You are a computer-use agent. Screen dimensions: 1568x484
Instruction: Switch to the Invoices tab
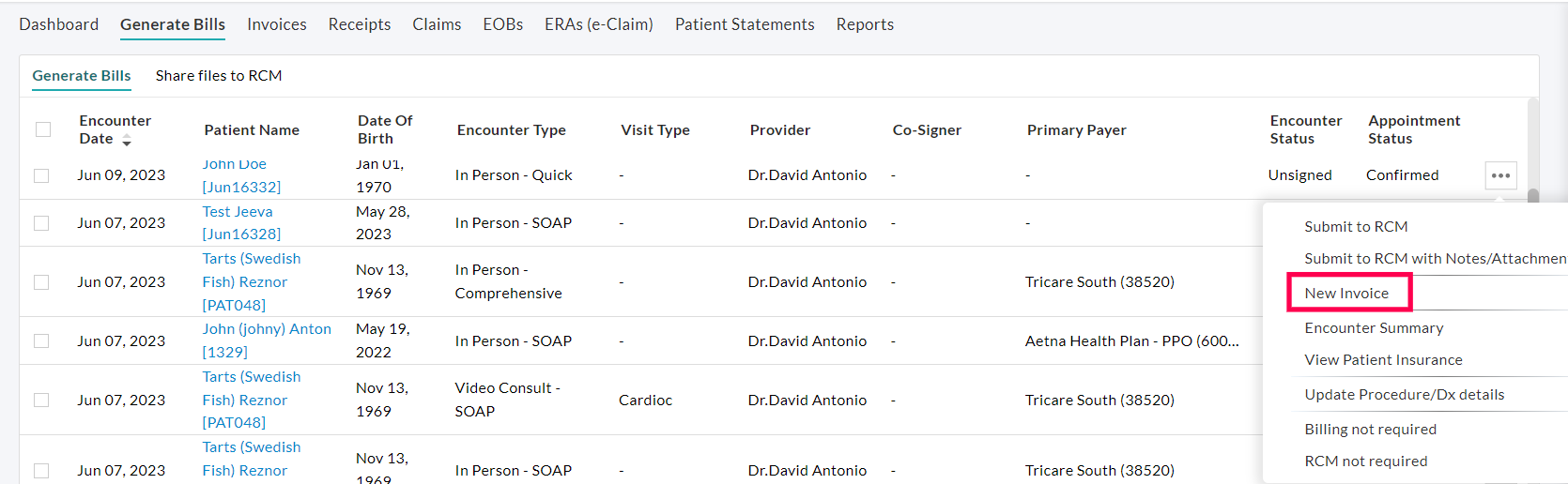(277, 24)
